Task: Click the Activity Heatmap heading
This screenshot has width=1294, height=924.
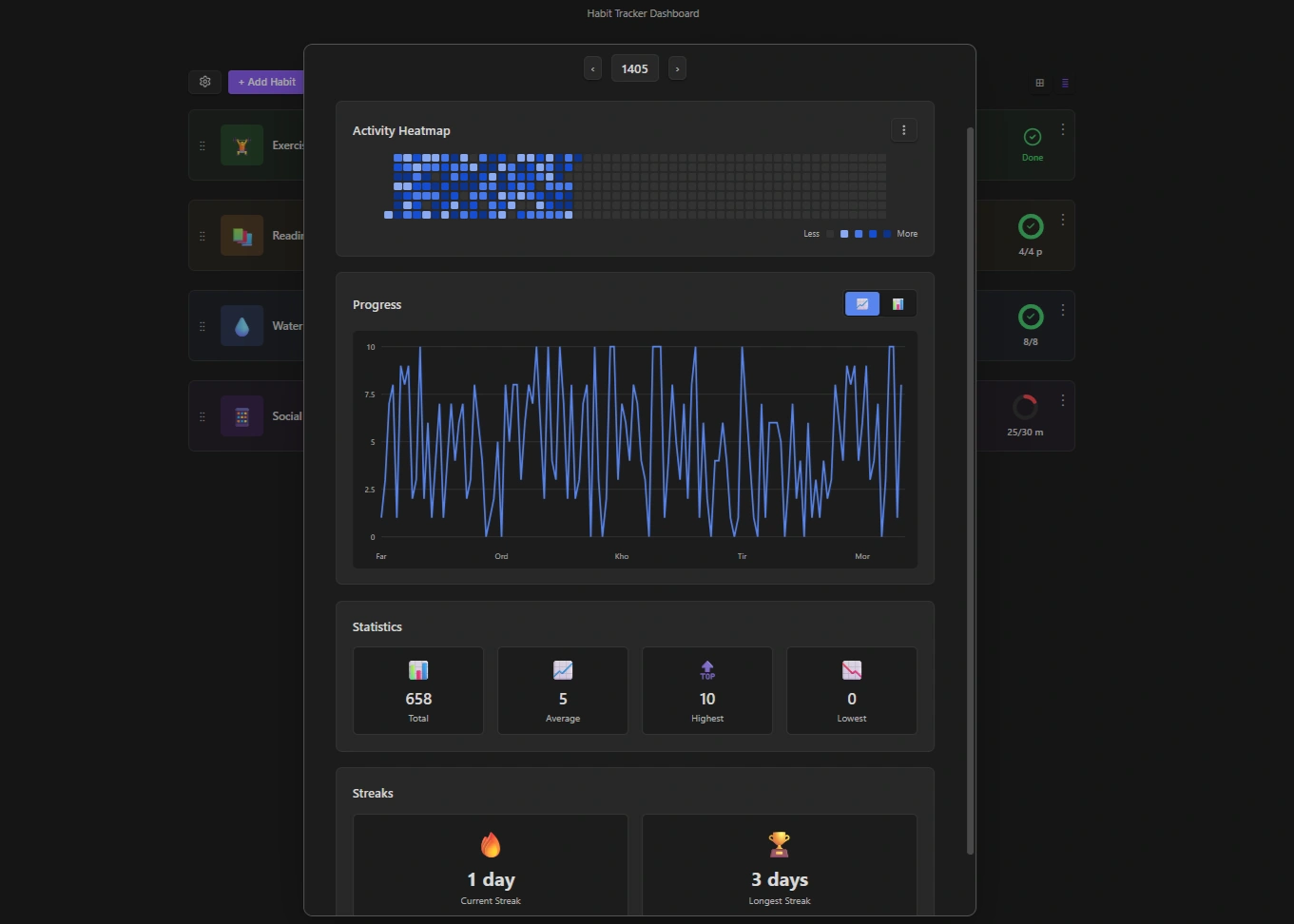Action: tap(401, 131)
